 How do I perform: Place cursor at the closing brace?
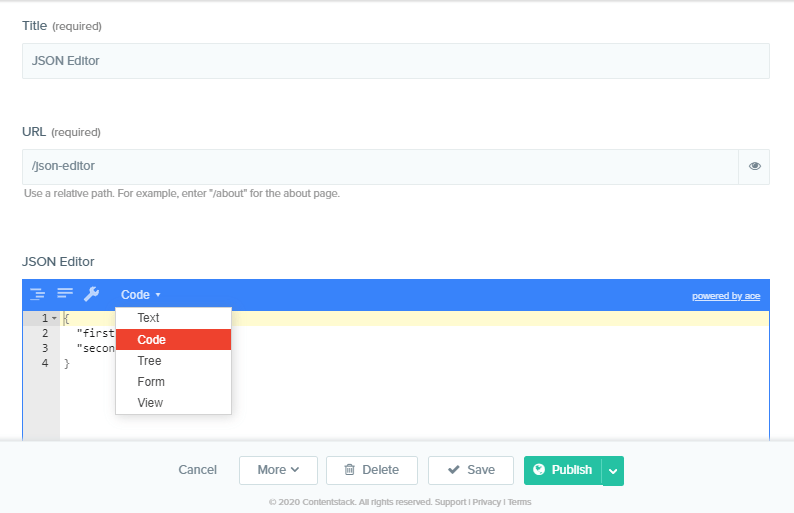point(66,363)
